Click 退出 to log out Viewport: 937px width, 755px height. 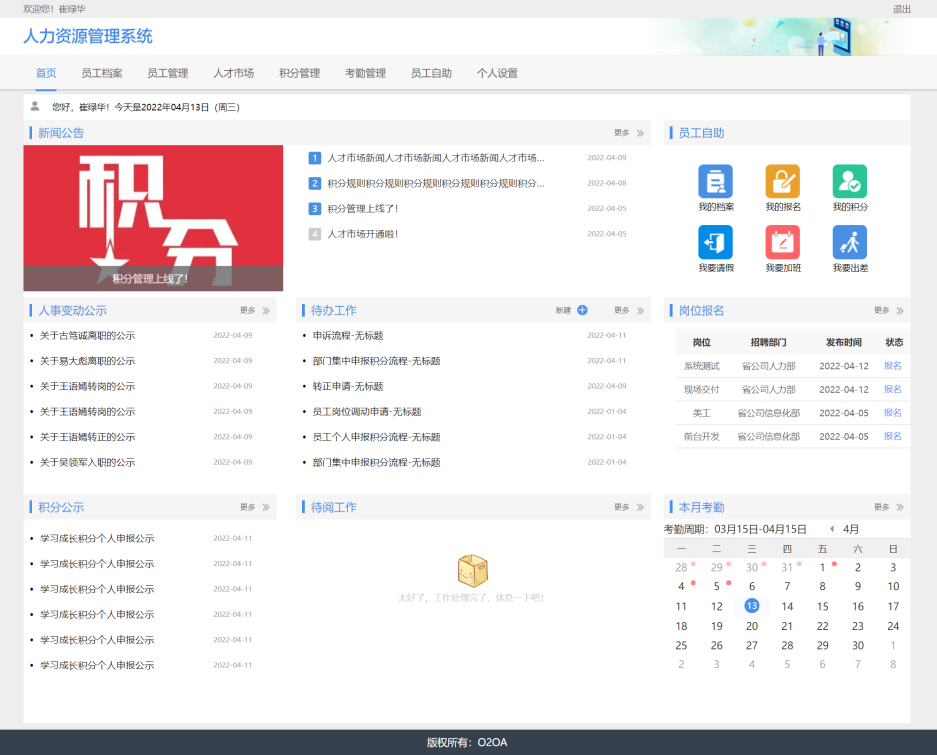point(901,9)
